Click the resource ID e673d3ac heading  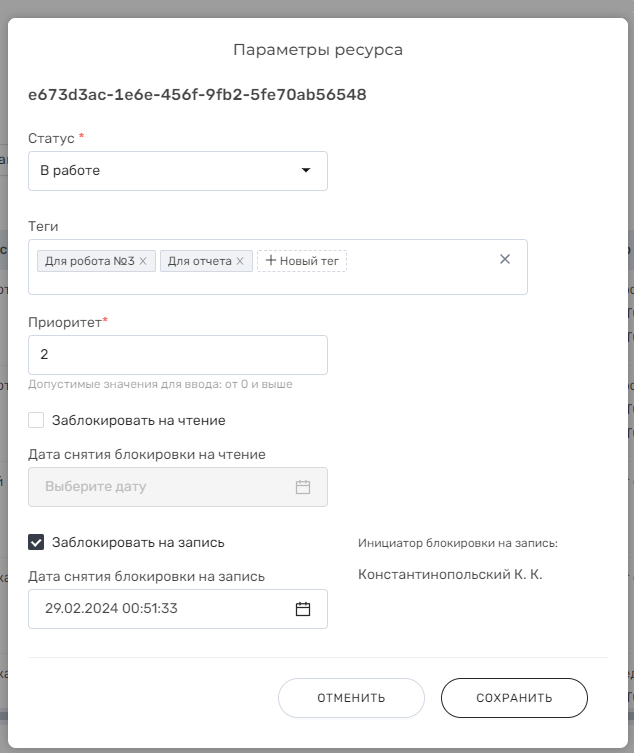(197, 95)
